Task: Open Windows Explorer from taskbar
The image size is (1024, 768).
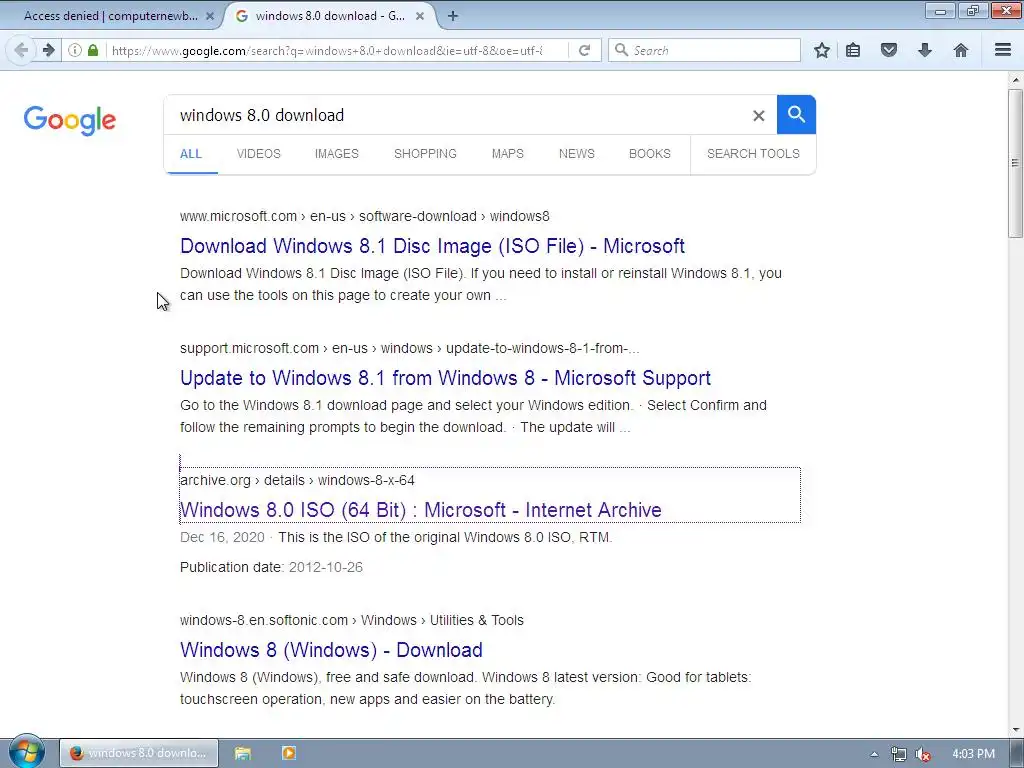Action: pos(243,753)
